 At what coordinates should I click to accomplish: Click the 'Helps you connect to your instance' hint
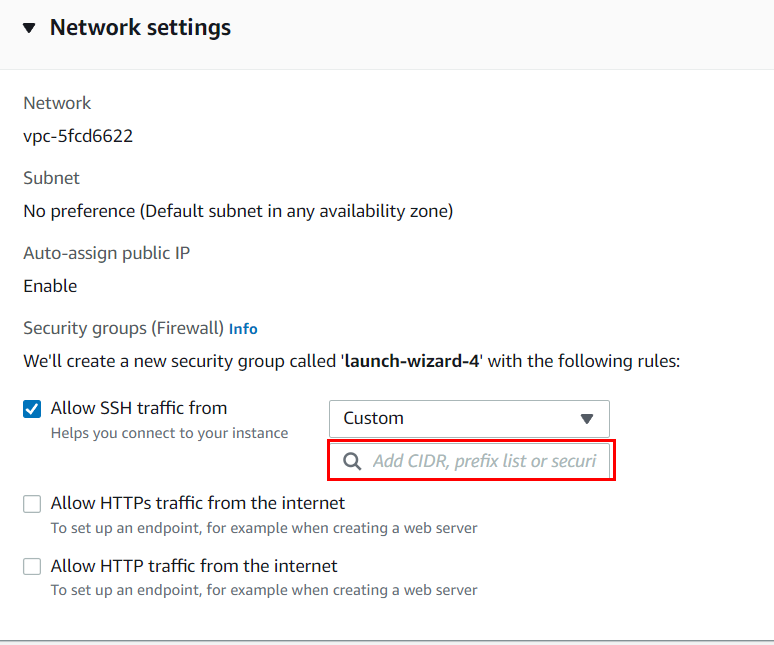pyautogui.click(x=169, y=433)
